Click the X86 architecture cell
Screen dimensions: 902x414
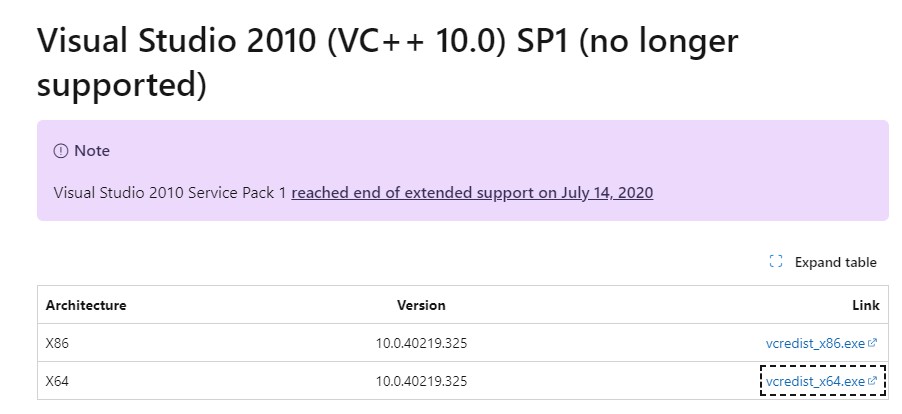click(x=57, y=343)
